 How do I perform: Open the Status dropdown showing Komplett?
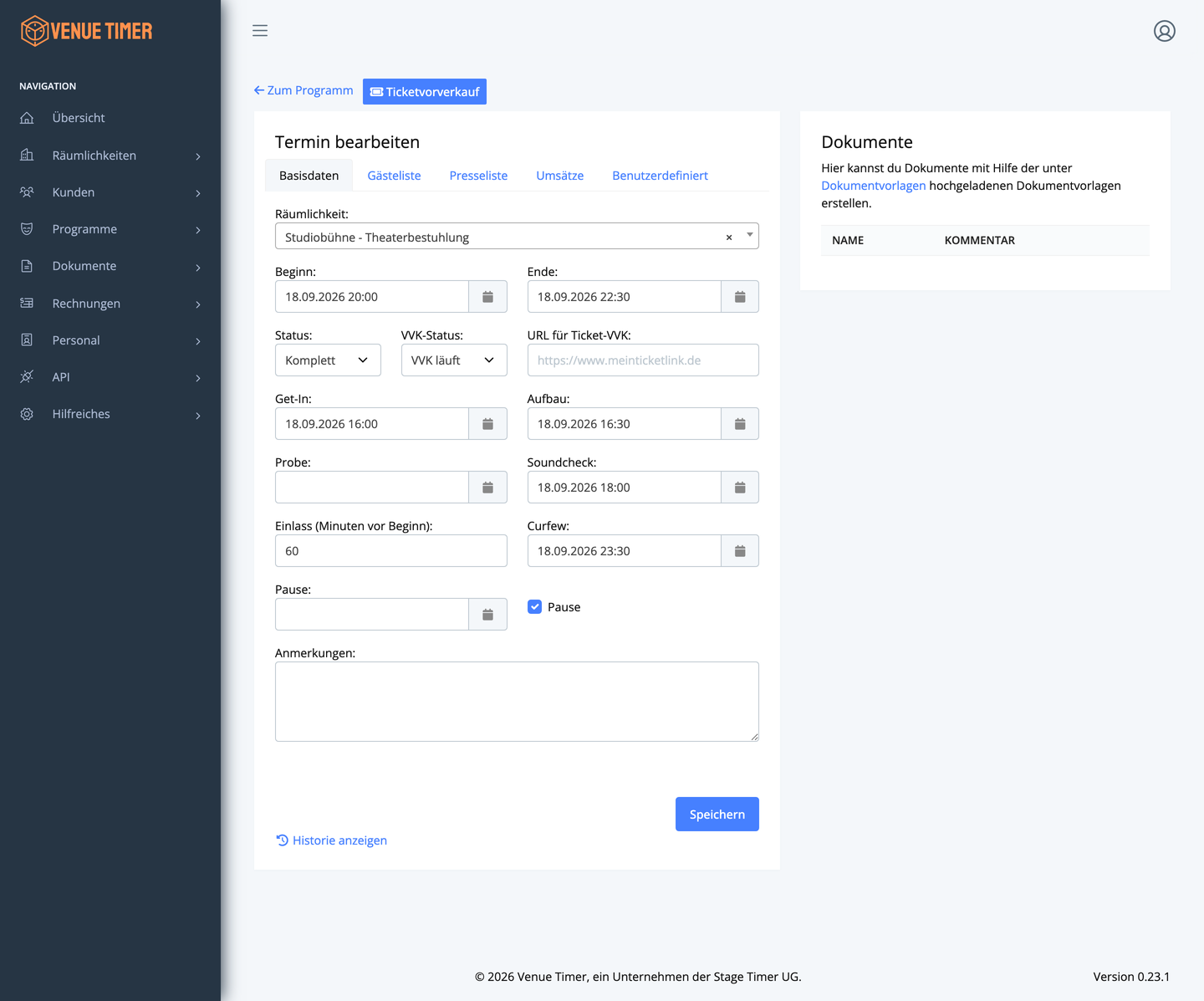[328, 360]
